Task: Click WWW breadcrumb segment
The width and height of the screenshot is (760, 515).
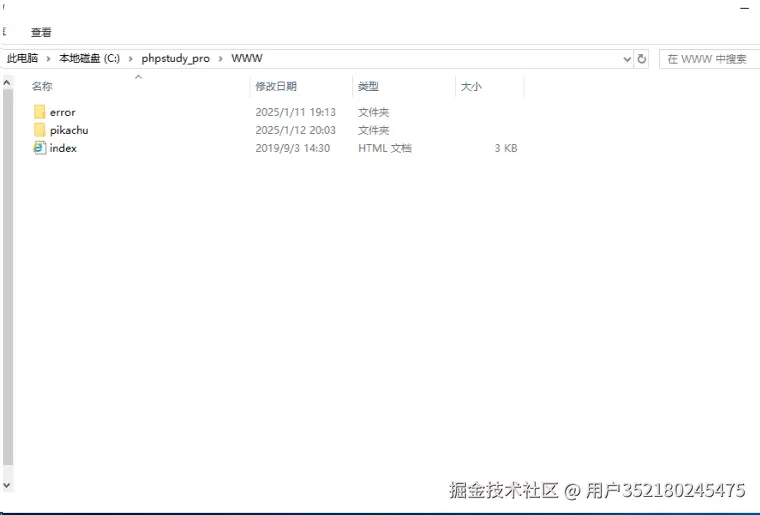Action: point(247,58)
